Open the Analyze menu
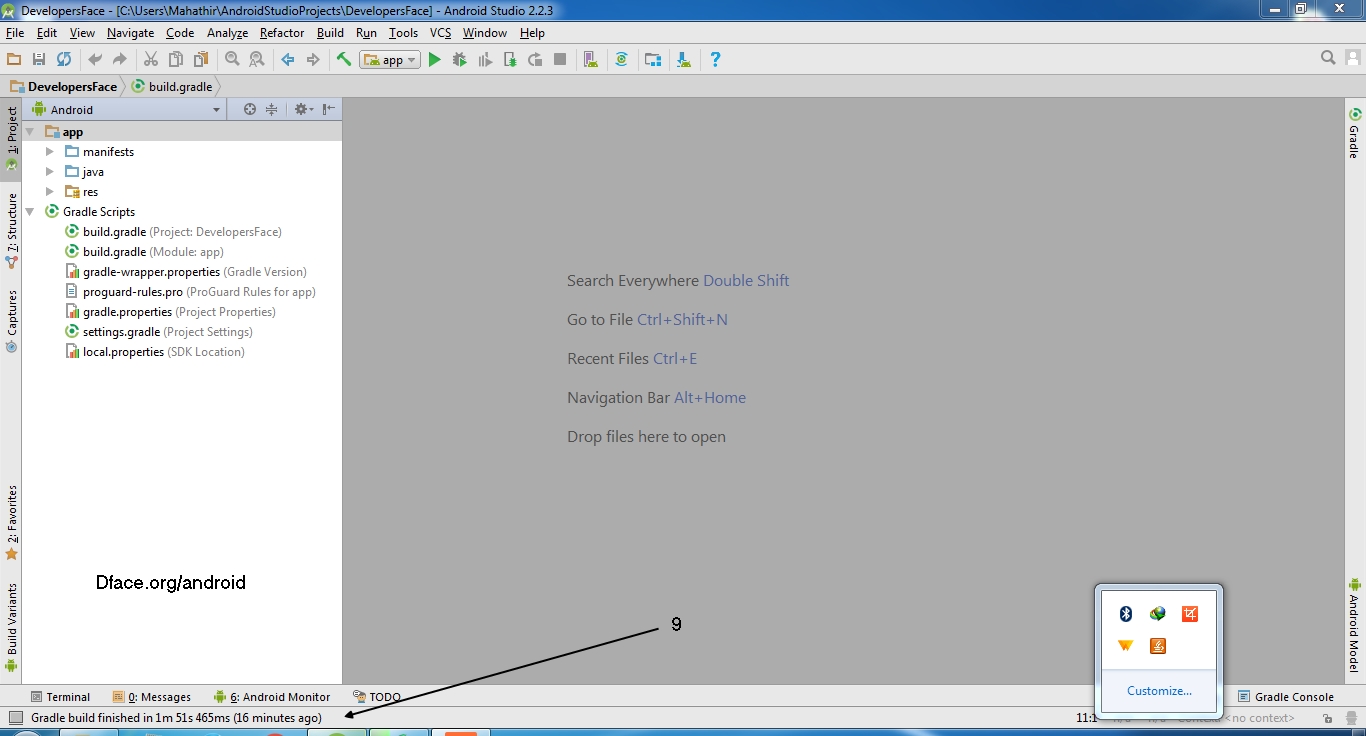Viewport: 1366px width, 736px height. click(227, 33)
